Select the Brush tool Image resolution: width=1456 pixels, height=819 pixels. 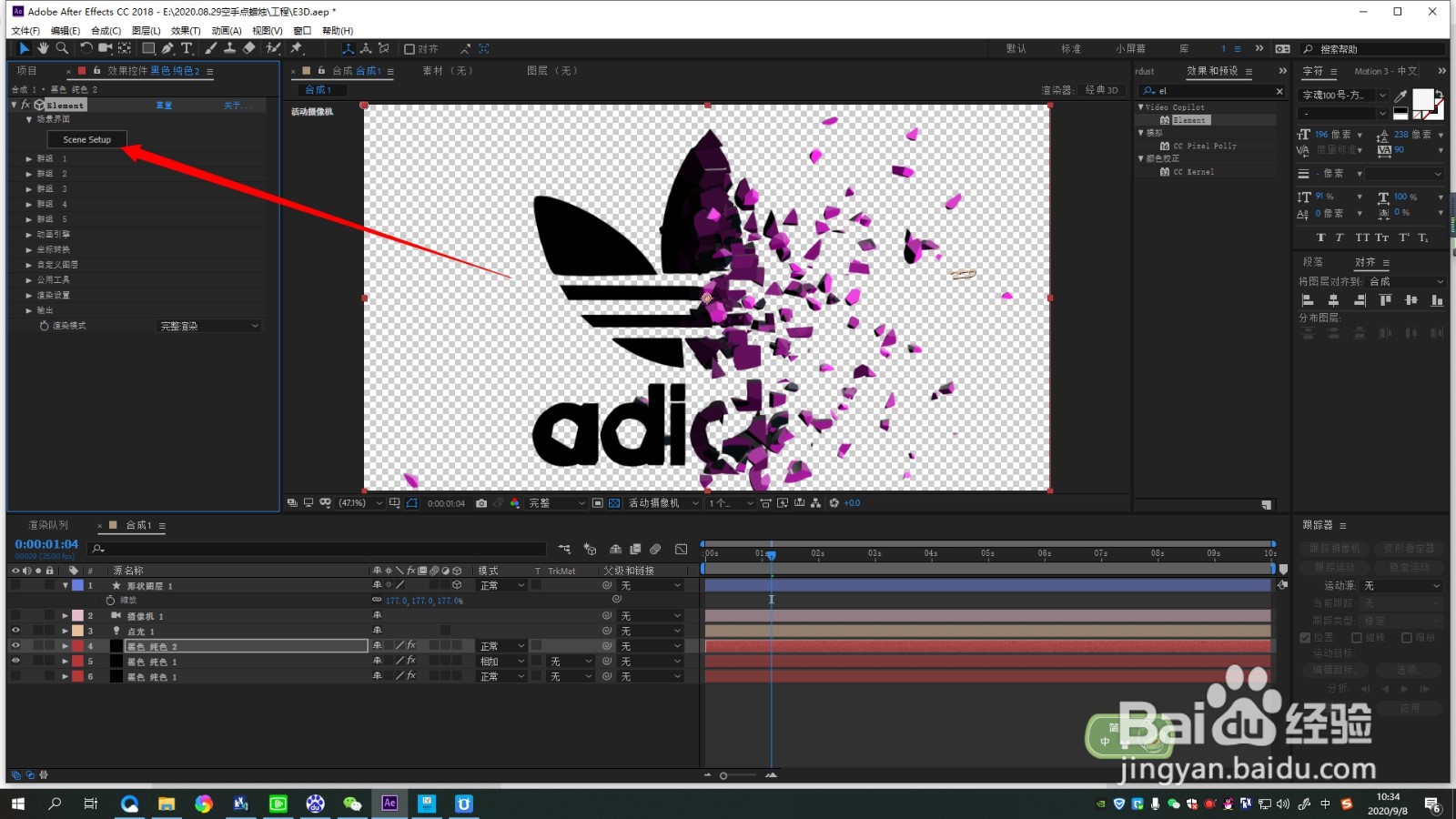(x=211, y=48)
